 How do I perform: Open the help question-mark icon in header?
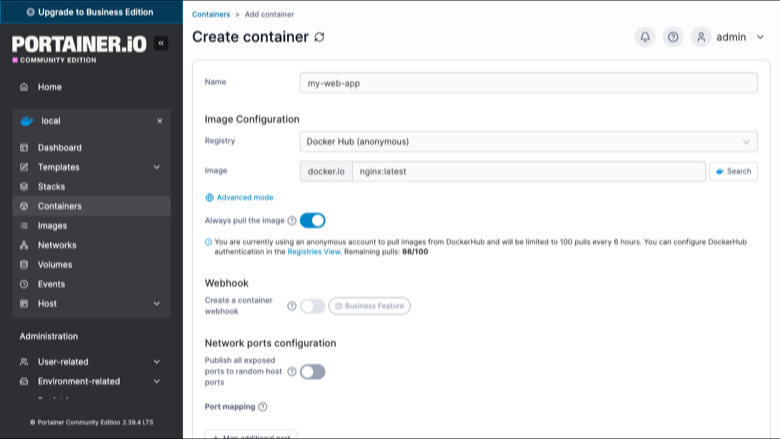click(673, 37)
